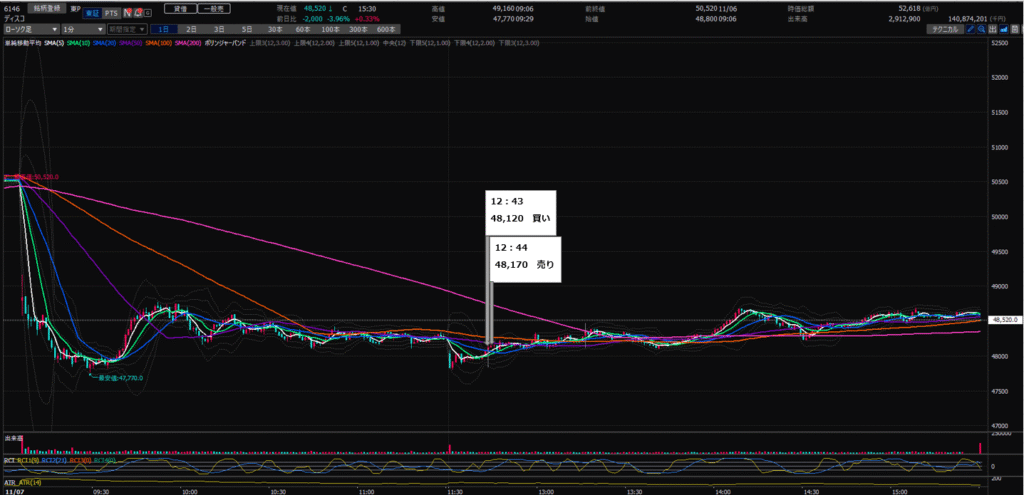Select the 5日 period tab
The width and height of the screenshot is (1024, 495).
point(244,30)
